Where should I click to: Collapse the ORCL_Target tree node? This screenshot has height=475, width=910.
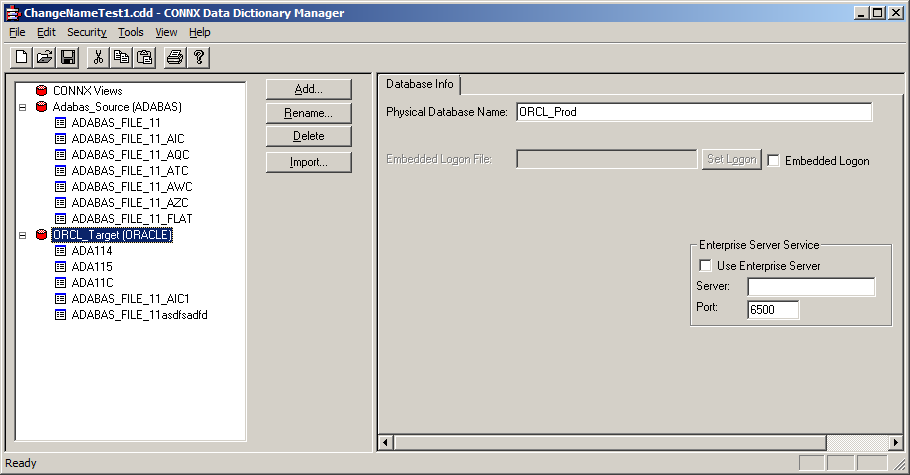click(x=23, y=235)
